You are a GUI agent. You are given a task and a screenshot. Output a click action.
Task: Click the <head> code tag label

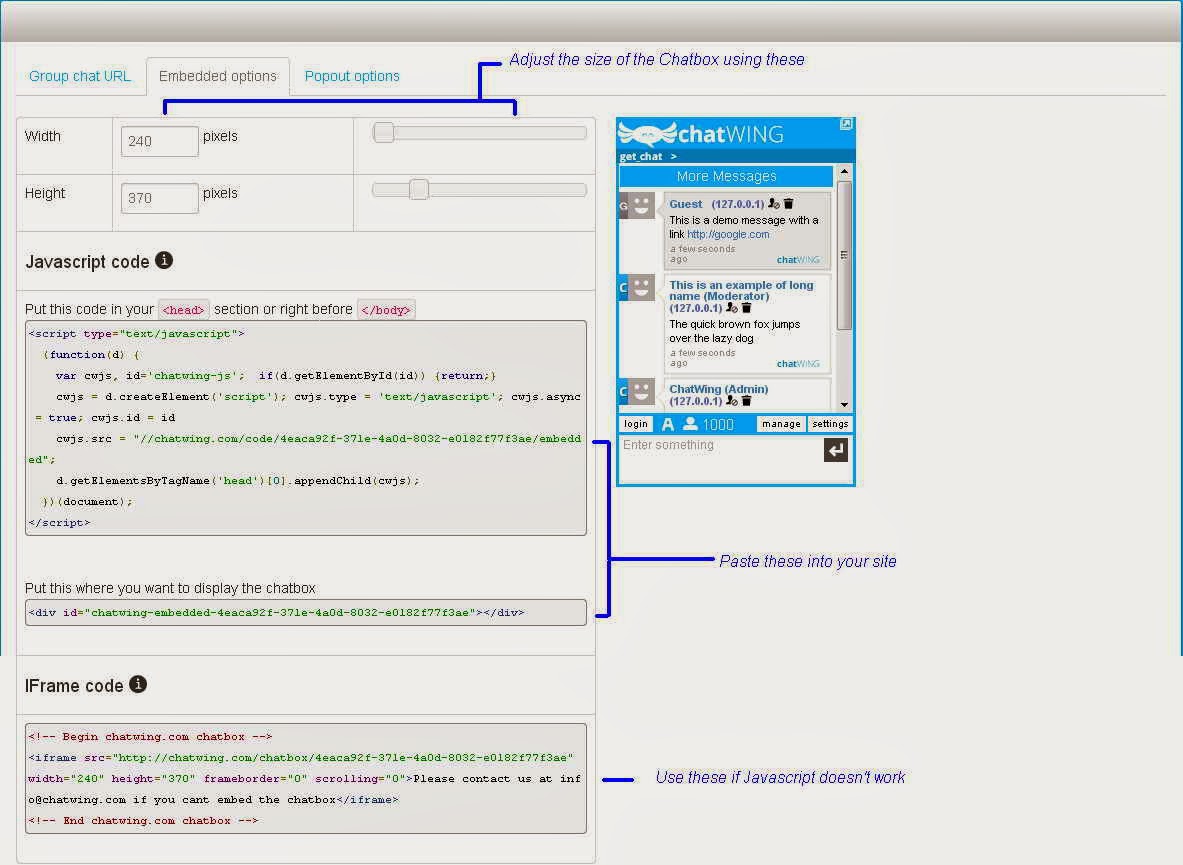pyautogui.click(x=183, y=310)
